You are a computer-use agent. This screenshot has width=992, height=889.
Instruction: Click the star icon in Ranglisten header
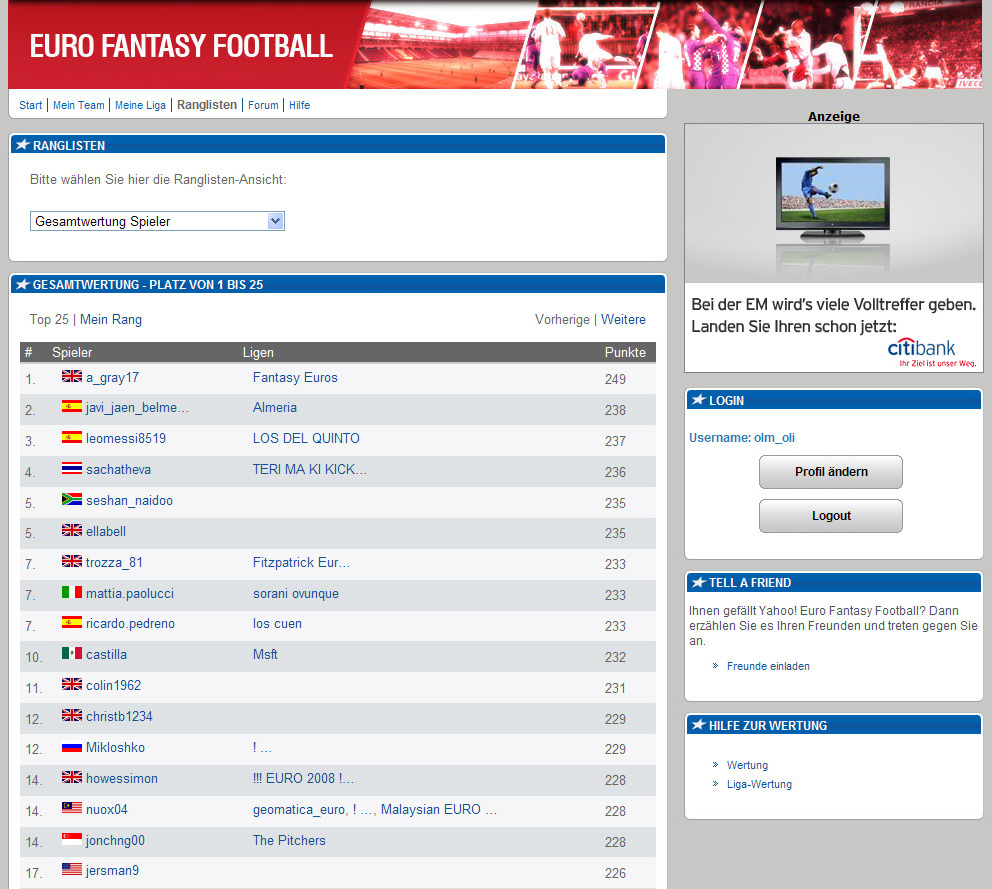[23, 145]
